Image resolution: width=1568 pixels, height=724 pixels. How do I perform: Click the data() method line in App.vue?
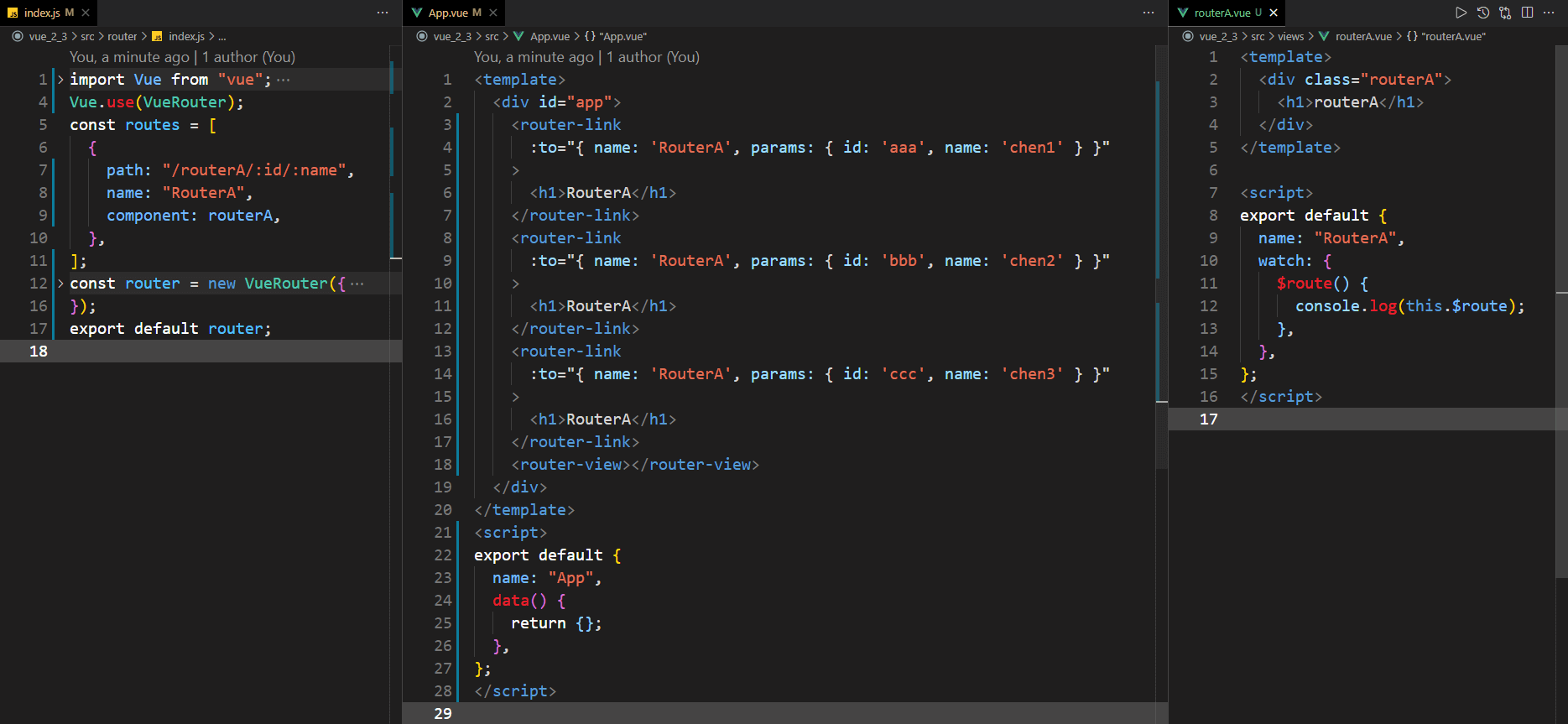pyautogui.click(x=529, y=601)
